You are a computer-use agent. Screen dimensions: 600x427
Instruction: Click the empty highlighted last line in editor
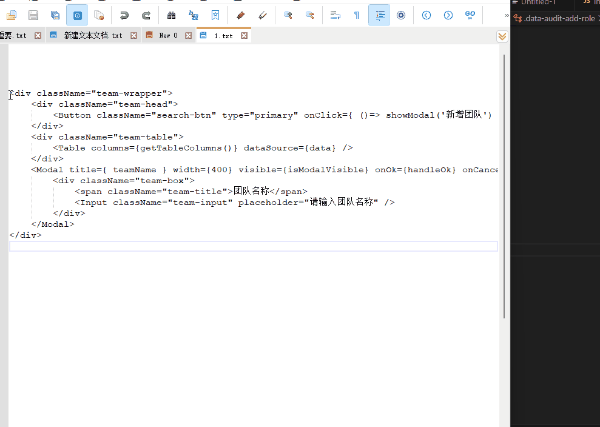tap(253, 246)
